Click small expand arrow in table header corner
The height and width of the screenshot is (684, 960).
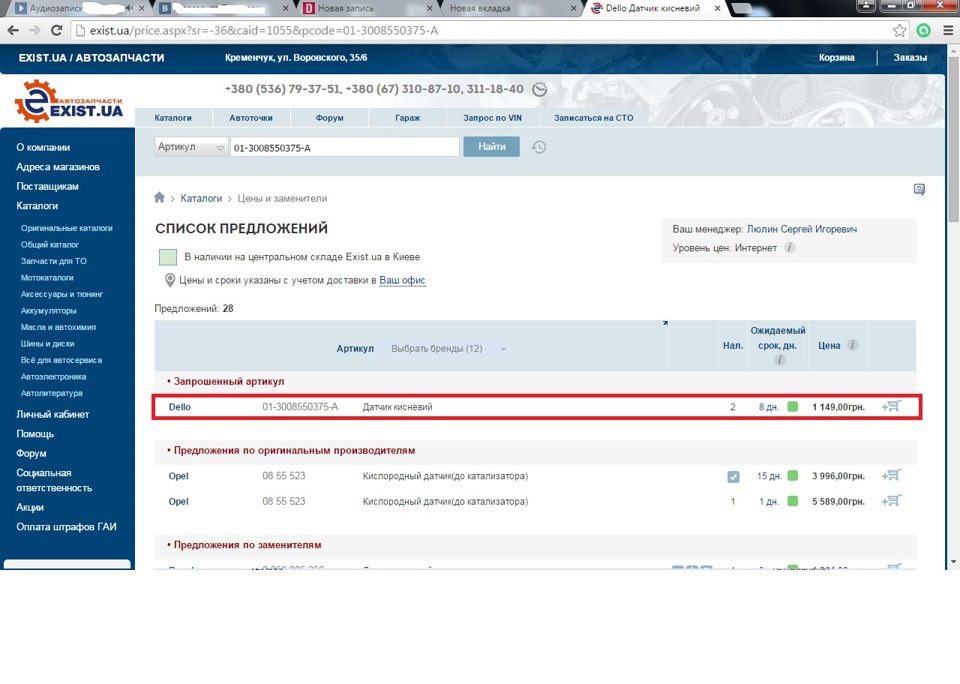tap(665, 323)
